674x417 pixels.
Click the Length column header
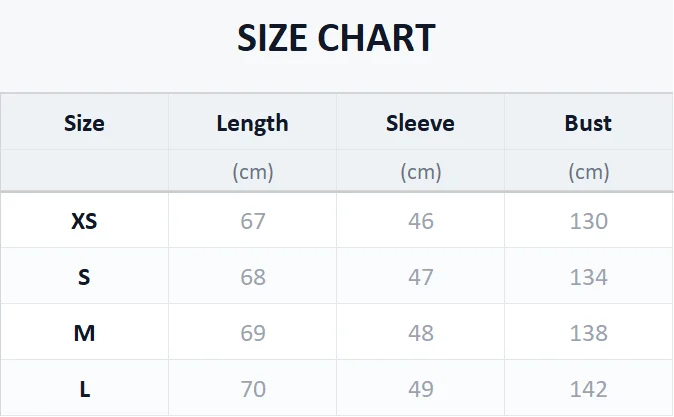click(x=252, y=123)
